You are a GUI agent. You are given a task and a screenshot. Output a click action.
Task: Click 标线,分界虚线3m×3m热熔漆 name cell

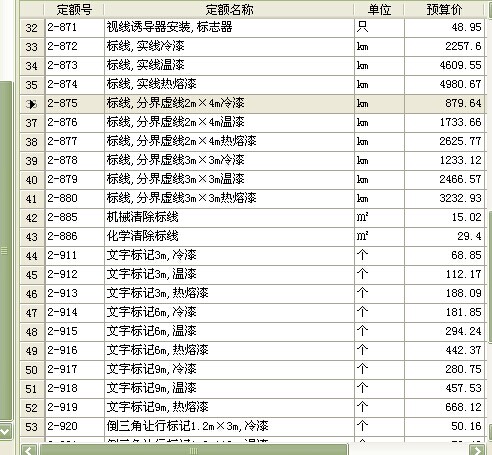point(229,199)
